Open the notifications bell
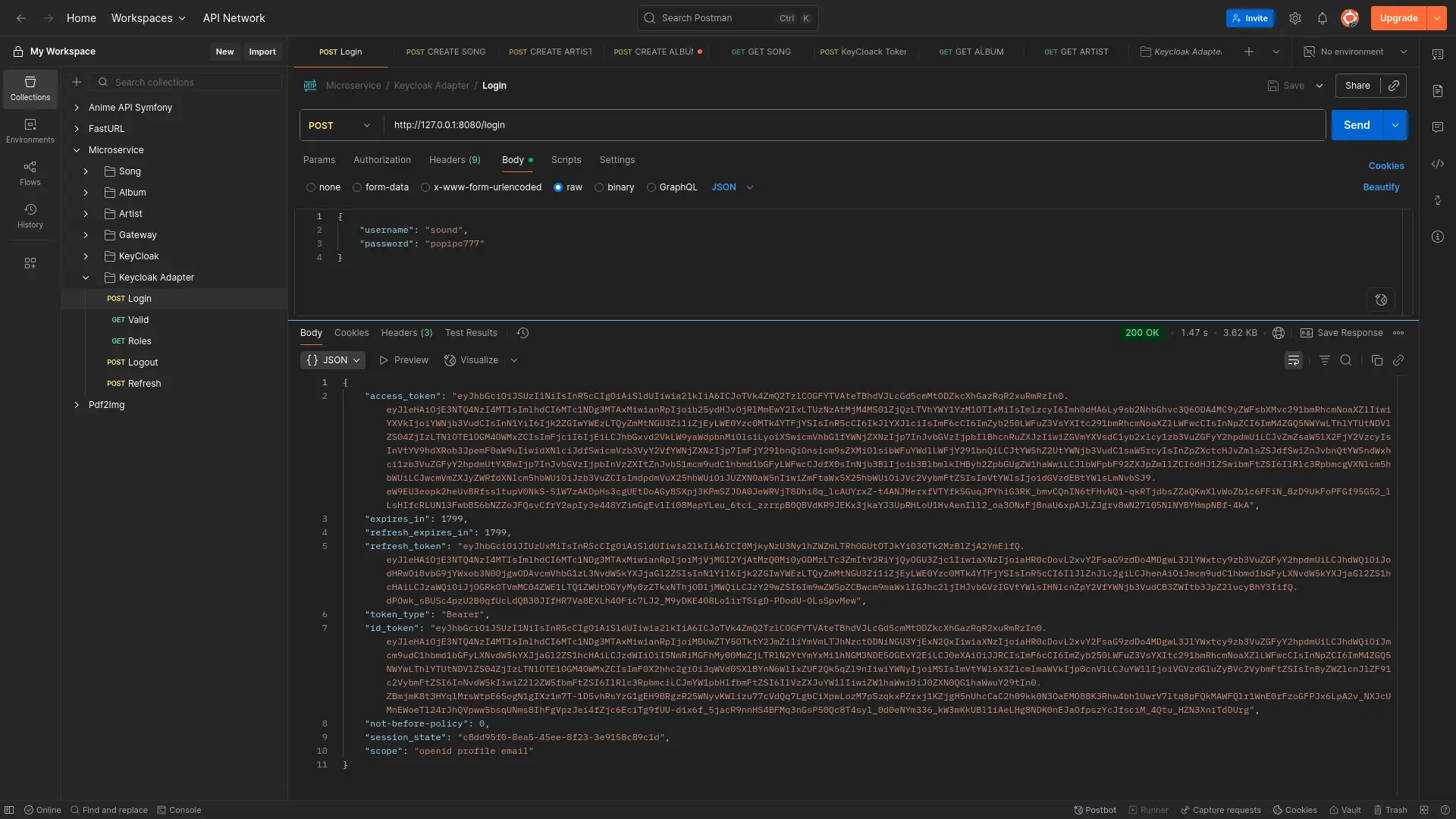 click(x=1323, y=18)
